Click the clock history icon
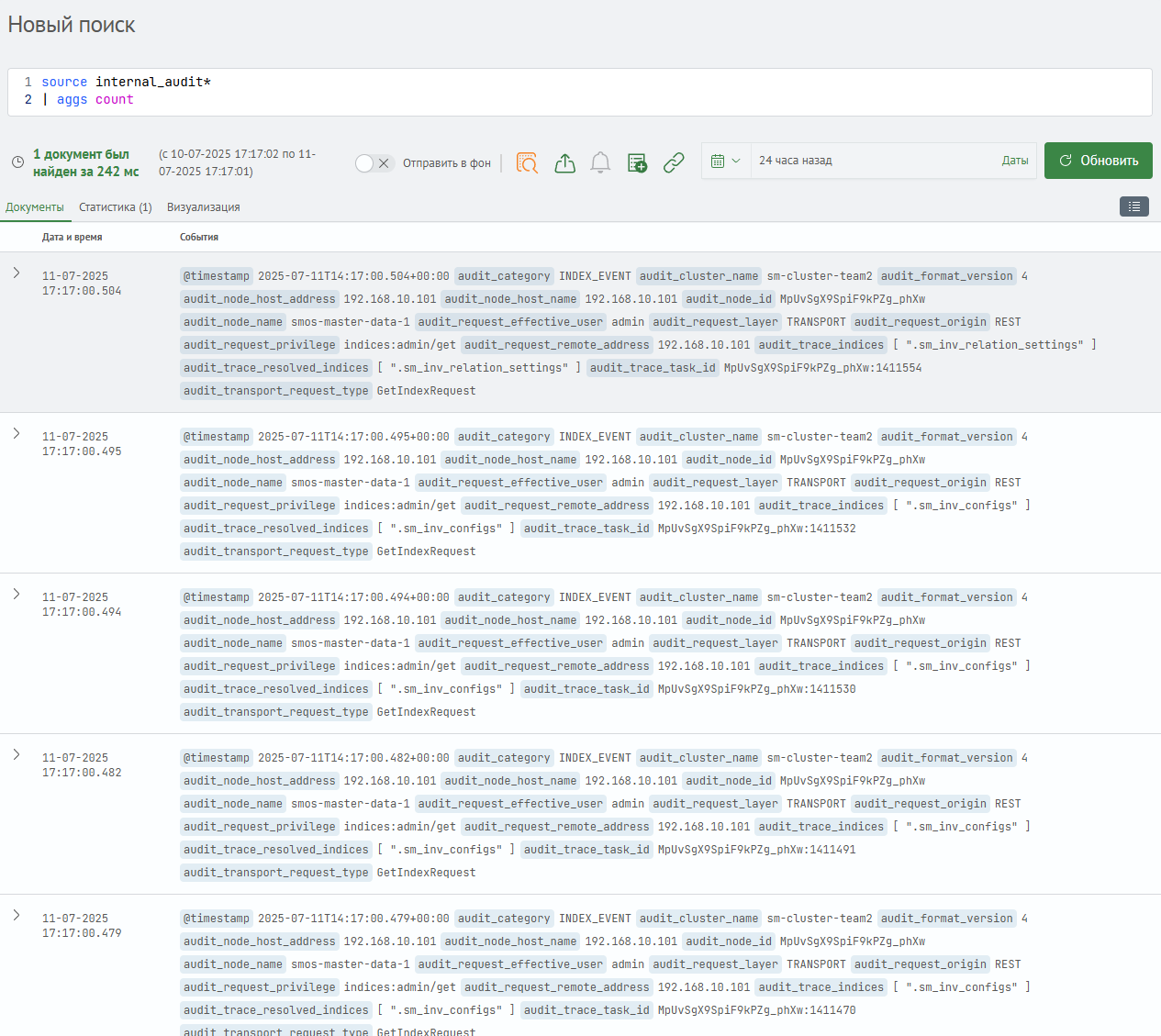 17,162
